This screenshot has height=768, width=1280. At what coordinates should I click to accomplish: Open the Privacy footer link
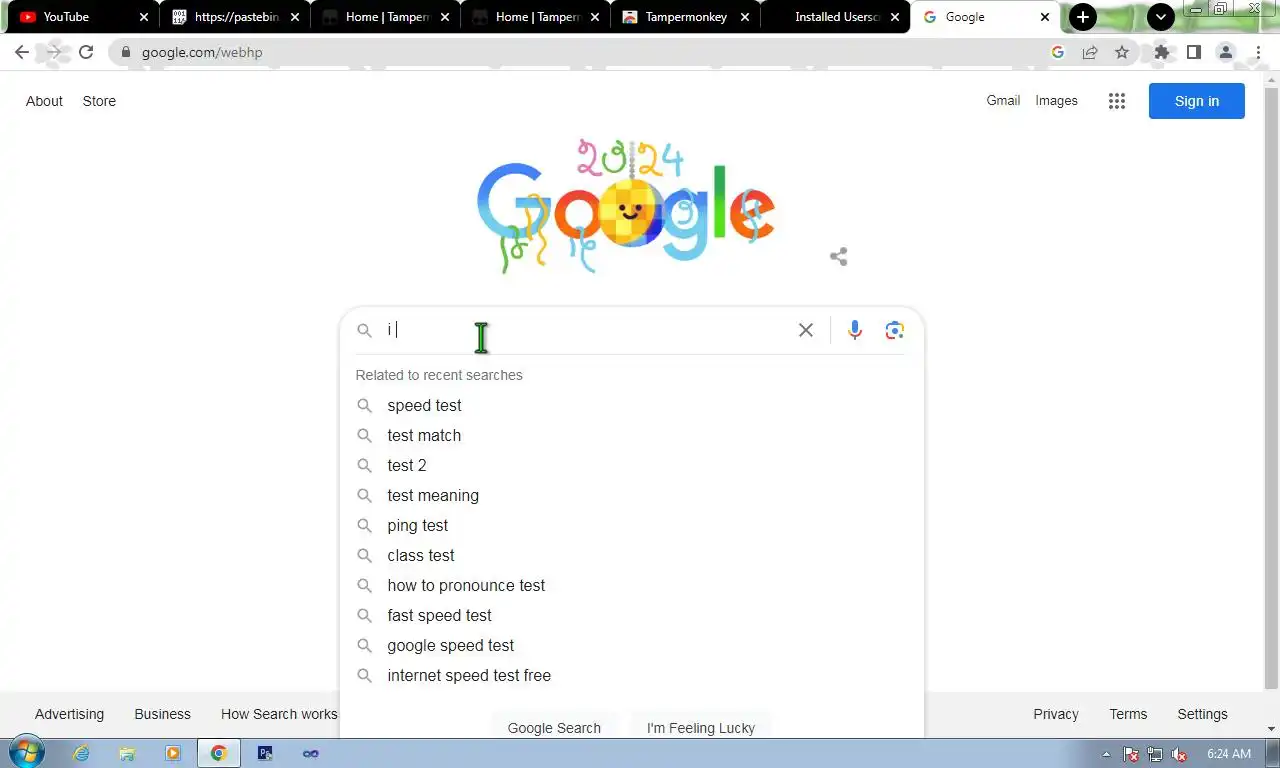point(1056,714)
